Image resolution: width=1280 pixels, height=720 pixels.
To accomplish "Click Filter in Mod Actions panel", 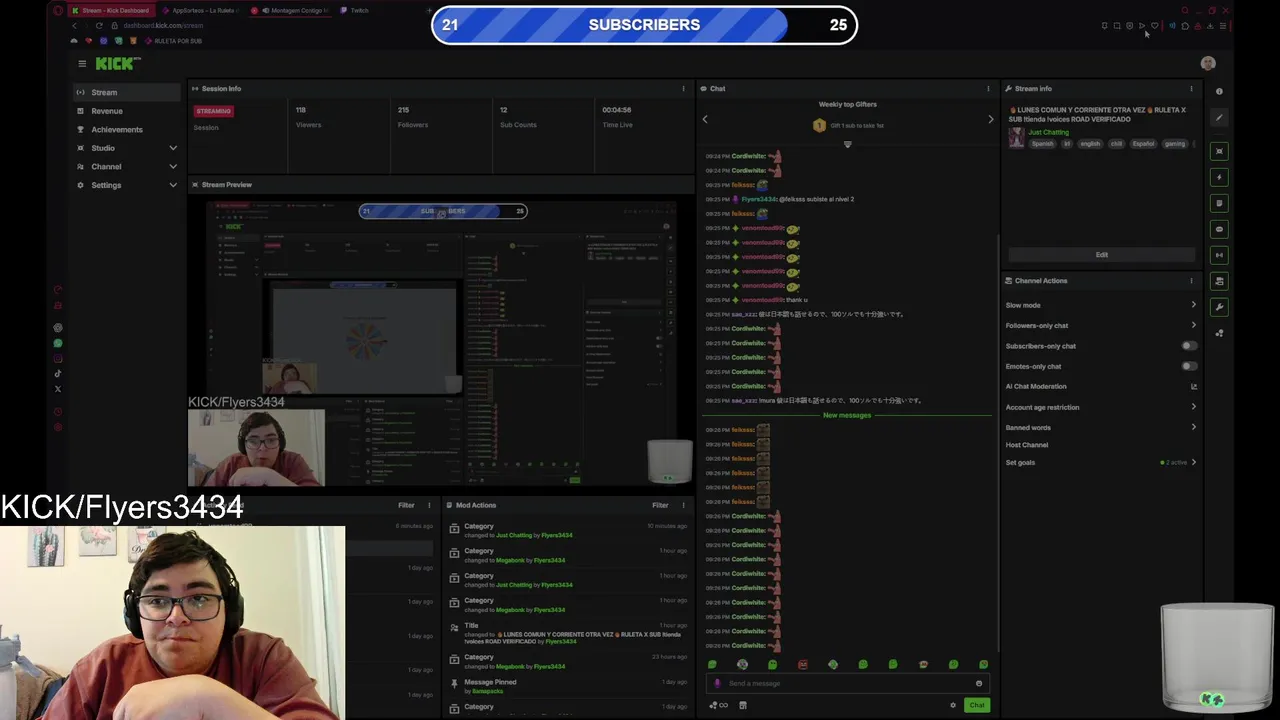I will click(660, 505).
